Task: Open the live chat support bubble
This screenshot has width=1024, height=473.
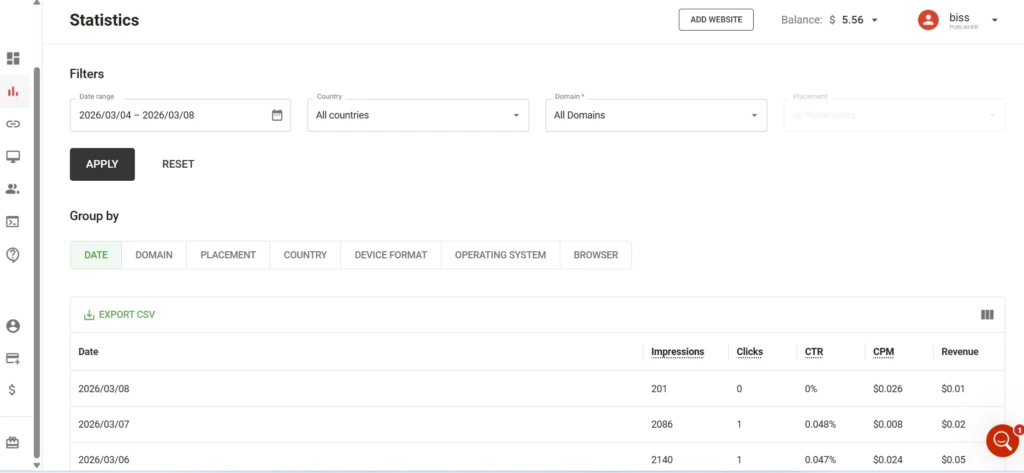Action: [1001, 440]
